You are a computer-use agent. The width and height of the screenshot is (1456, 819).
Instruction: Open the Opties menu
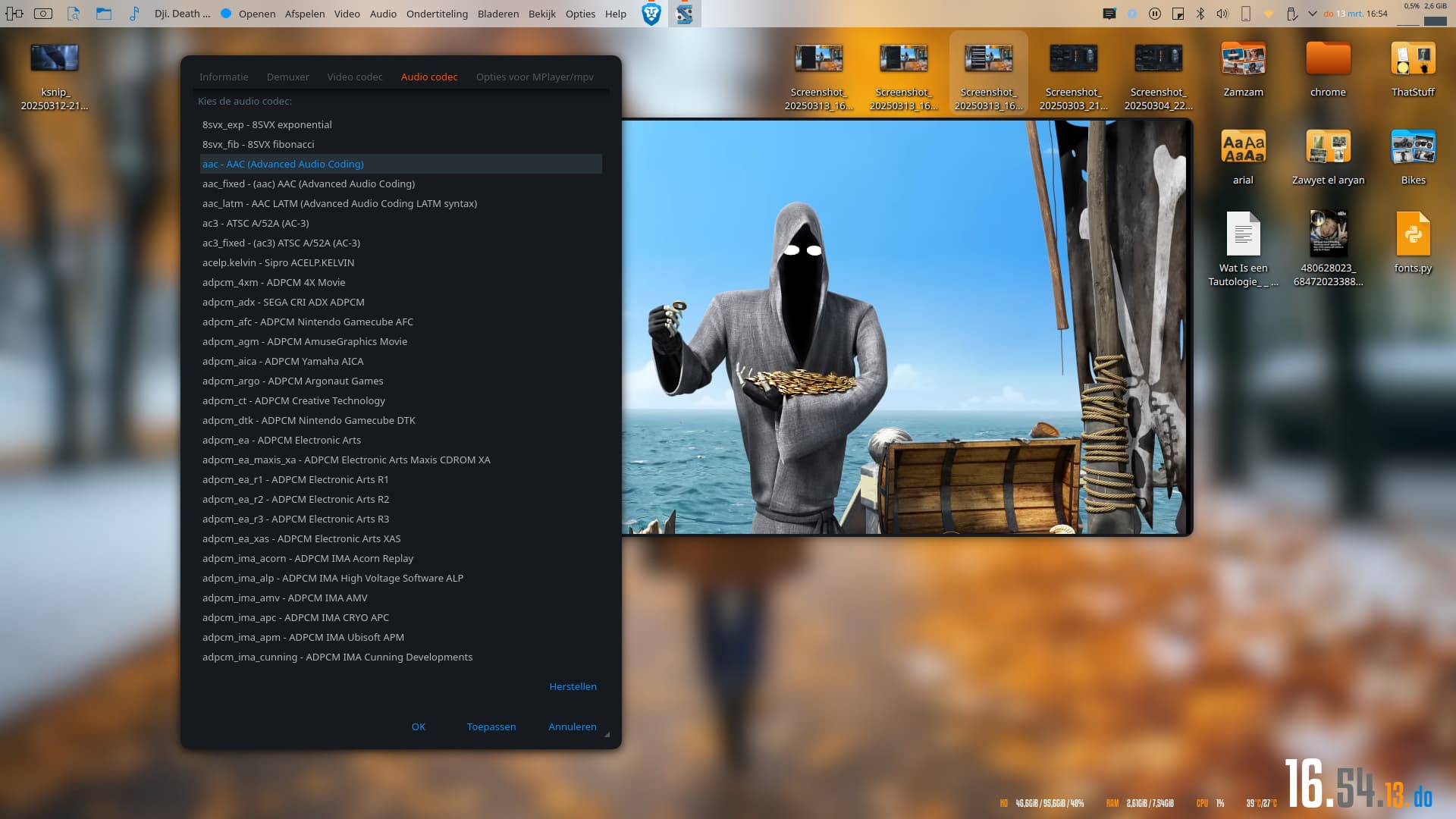coord(580,14)
